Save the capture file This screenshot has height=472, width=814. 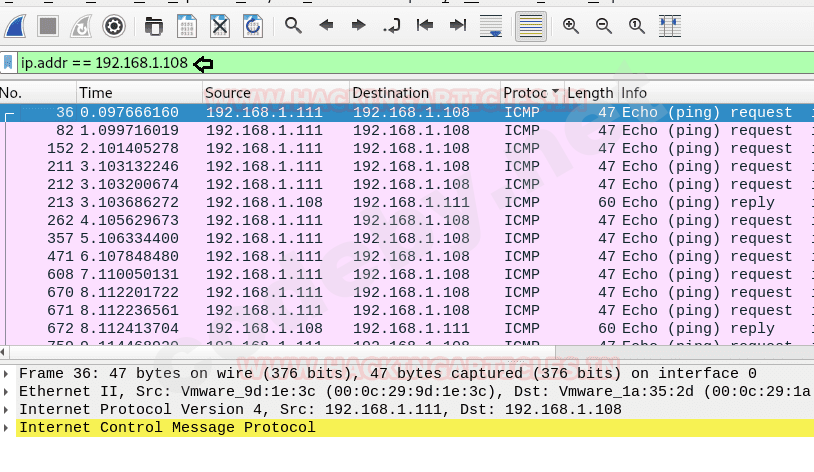(x=187, y=26)
